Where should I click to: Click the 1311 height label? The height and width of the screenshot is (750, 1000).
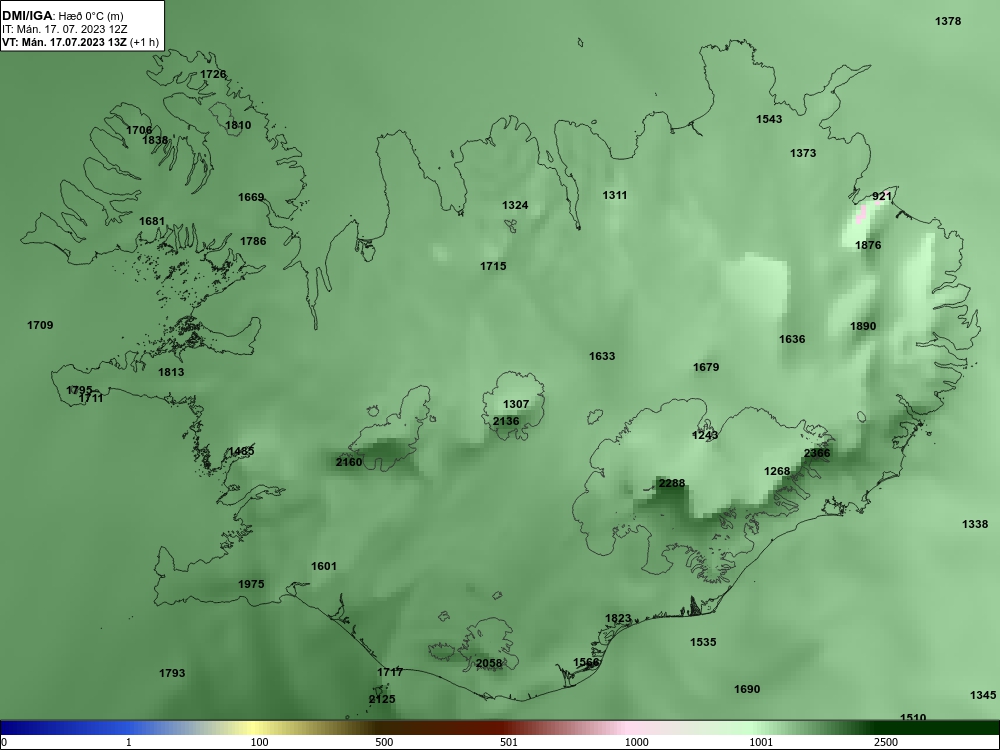pyautogui.click(x=615, y=195)
